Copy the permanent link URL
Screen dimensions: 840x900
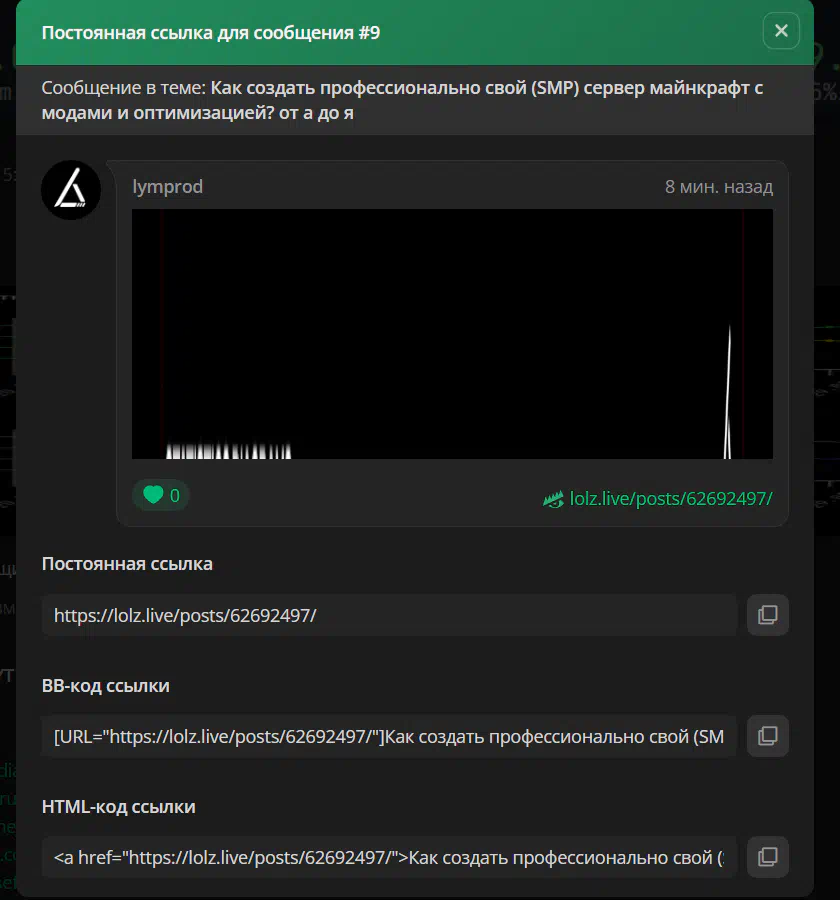pos(767,615)
